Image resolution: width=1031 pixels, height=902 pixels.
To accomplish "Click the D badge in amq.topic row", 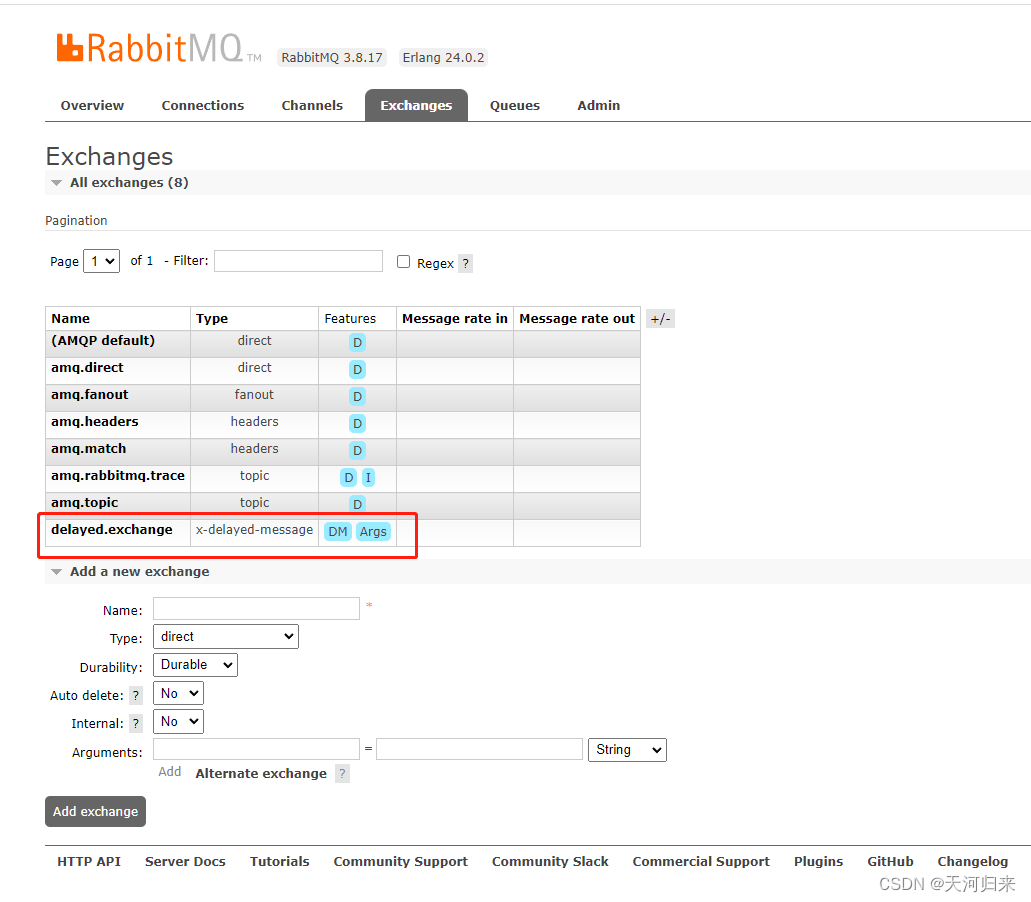I will 357,504.
